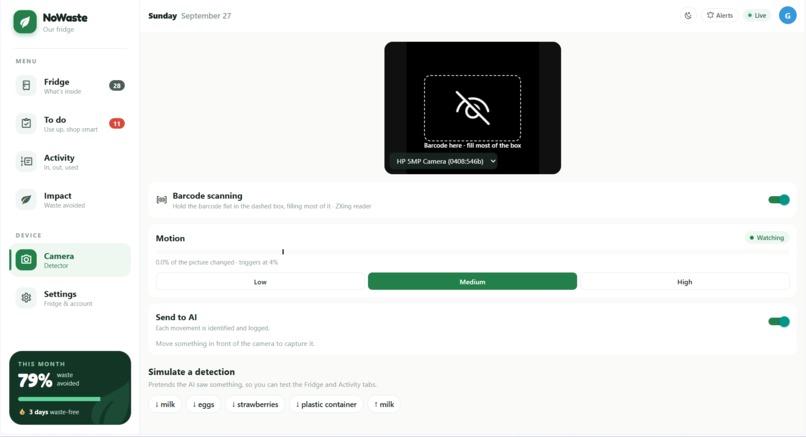Click the camera-off eye icon in the preview

click(472, 108)
